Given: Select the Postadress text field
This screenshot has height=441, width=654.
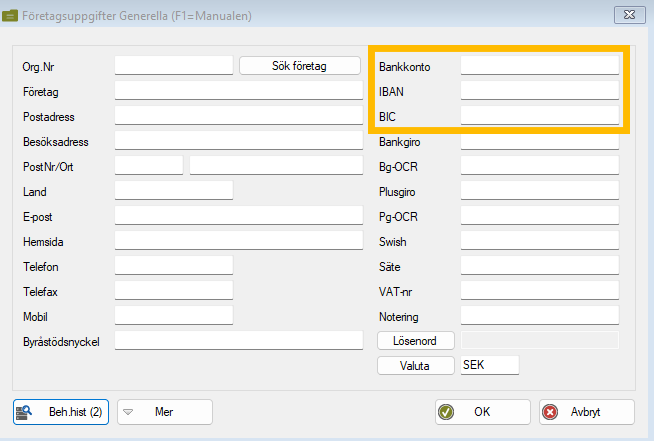Looking at the screenshot, I should [x=238, y=116].
